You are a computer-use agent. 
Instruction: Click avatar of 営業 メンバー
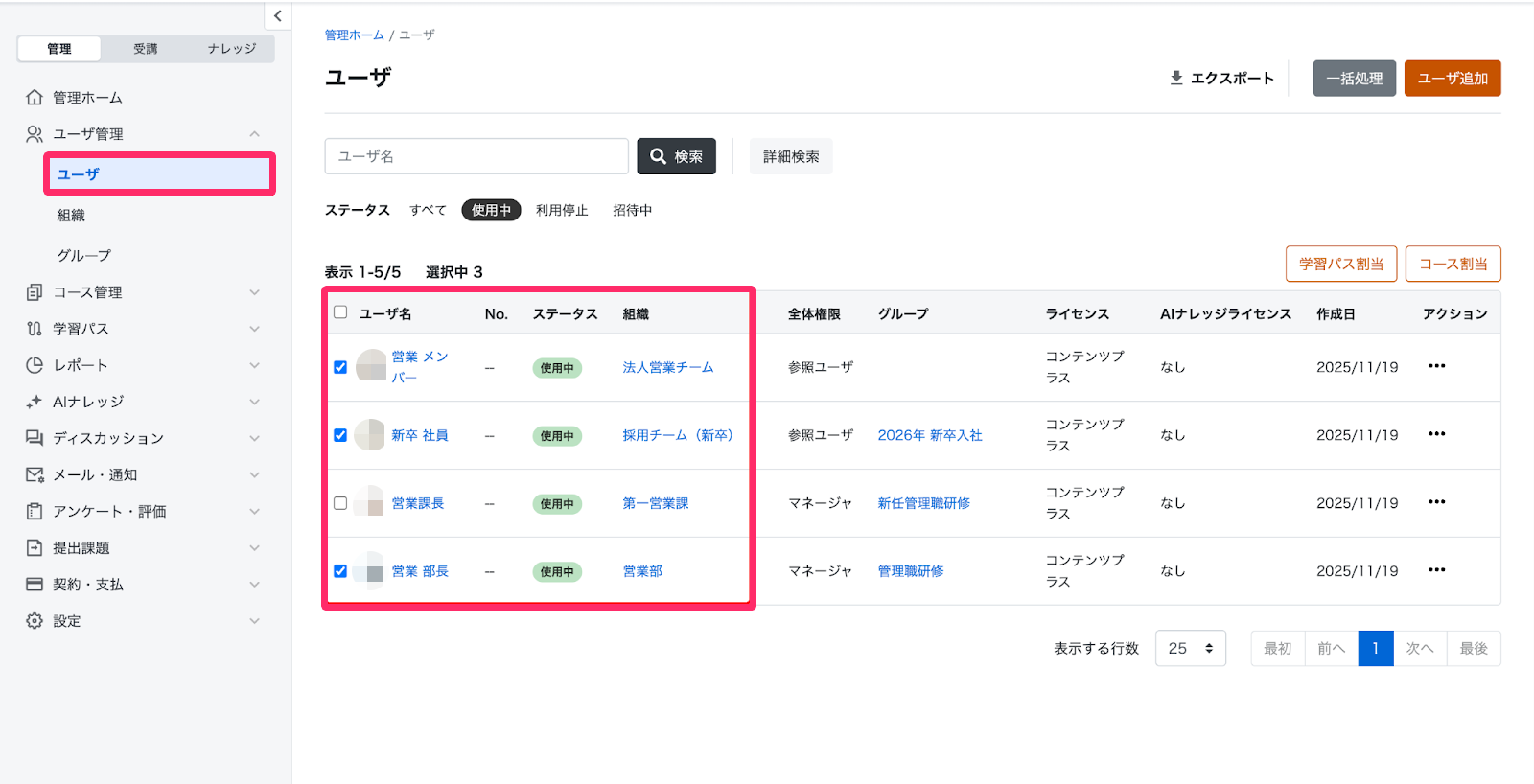point(370,365)
